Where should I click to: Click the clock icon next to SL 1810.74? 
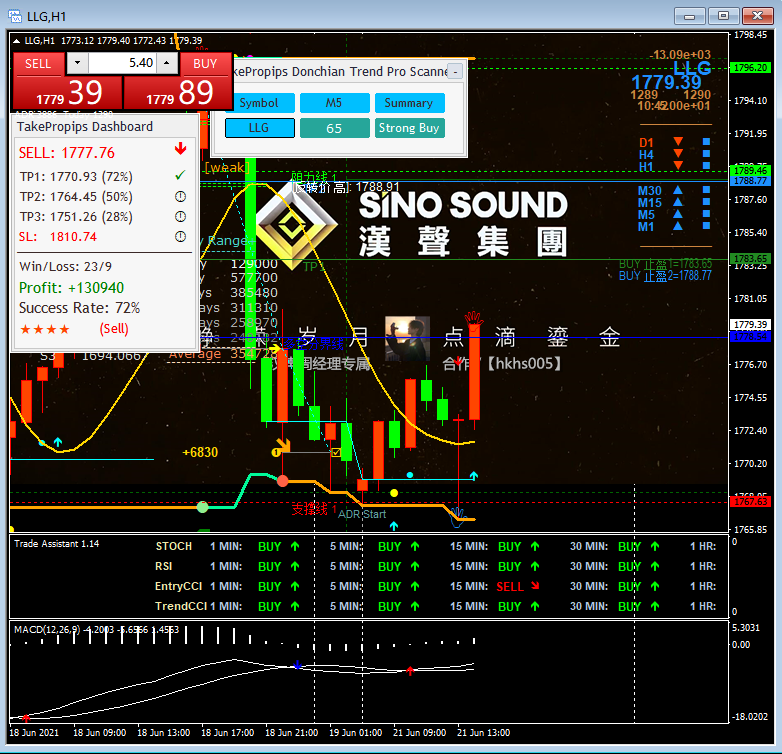tap(181, 236)
